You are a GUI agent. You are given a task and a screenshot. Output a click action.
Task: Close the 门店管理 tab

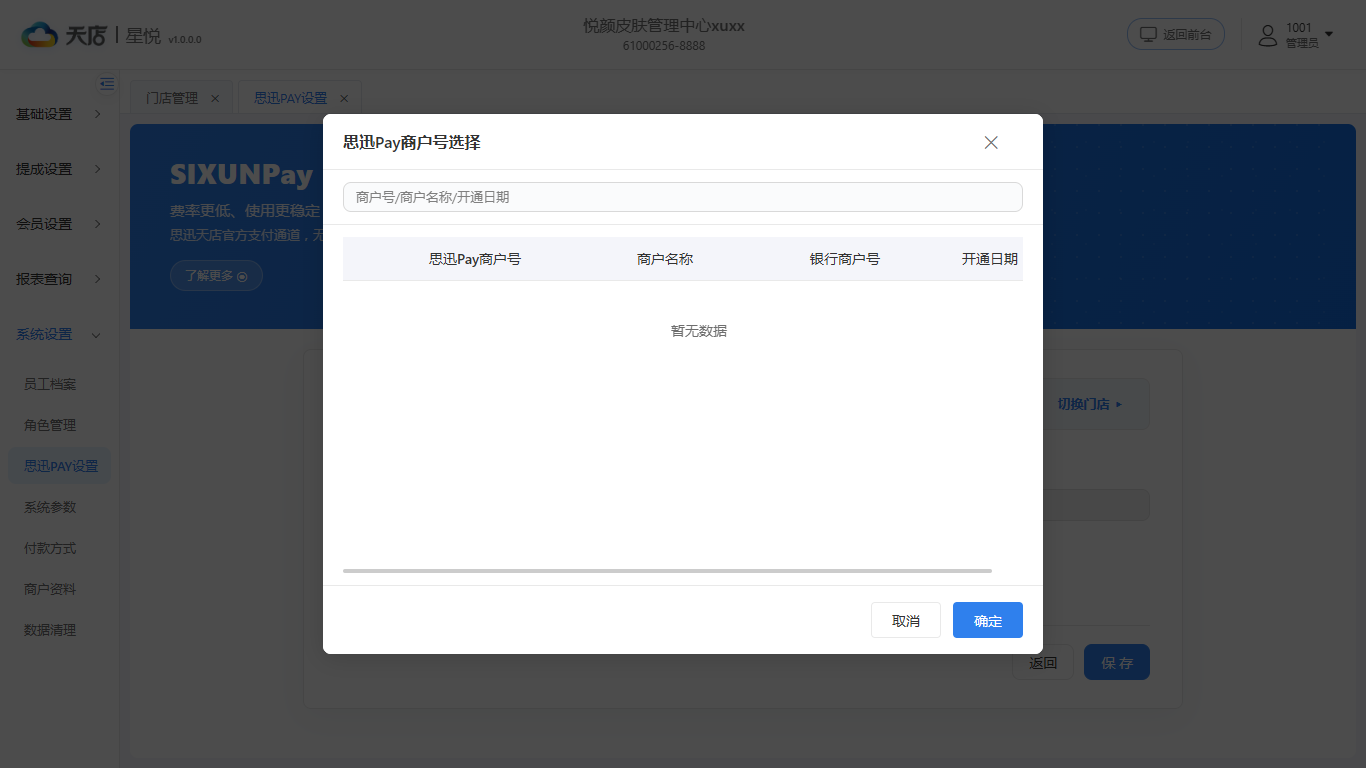click(x=215, y=98)
